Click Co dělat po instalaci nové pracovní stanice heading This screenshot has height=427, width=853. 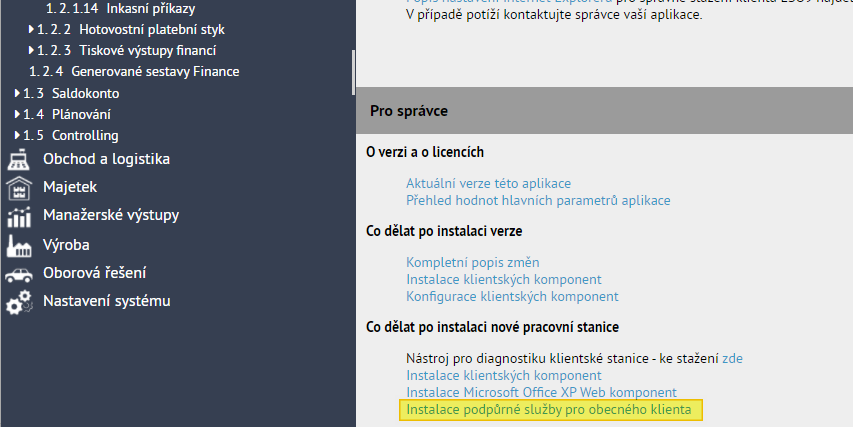coord(492,327)
